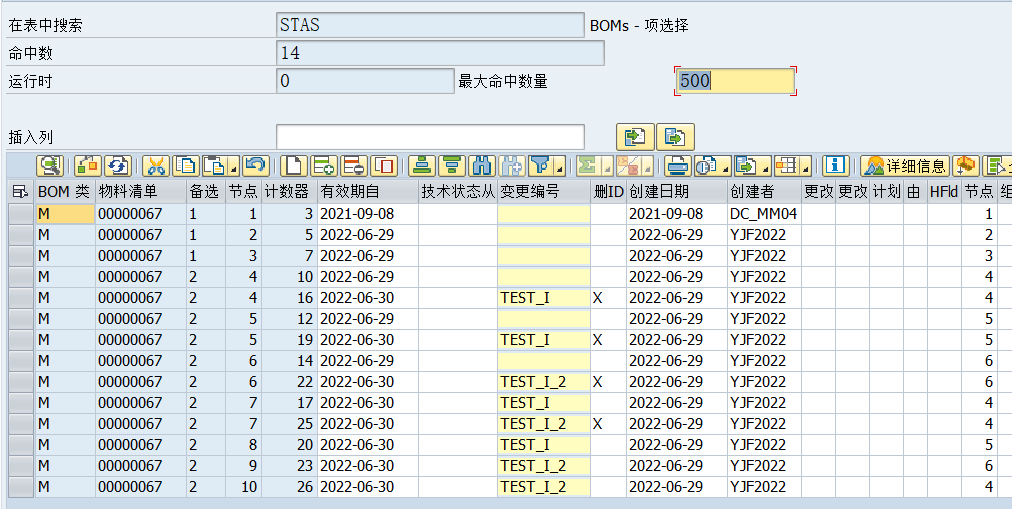Open the Details magnifier icon in the toolbar

tap(49, 166)
